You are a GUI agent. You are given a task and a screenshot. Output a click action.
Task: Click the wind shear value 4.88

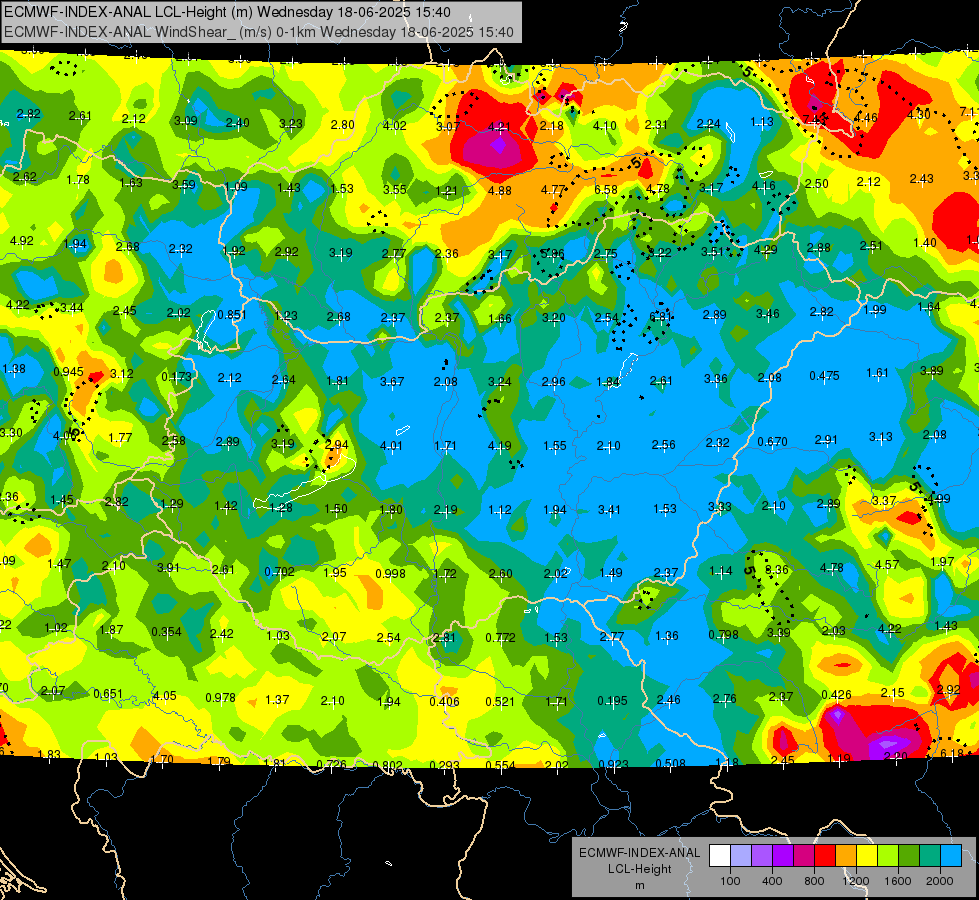click(499, 191)
